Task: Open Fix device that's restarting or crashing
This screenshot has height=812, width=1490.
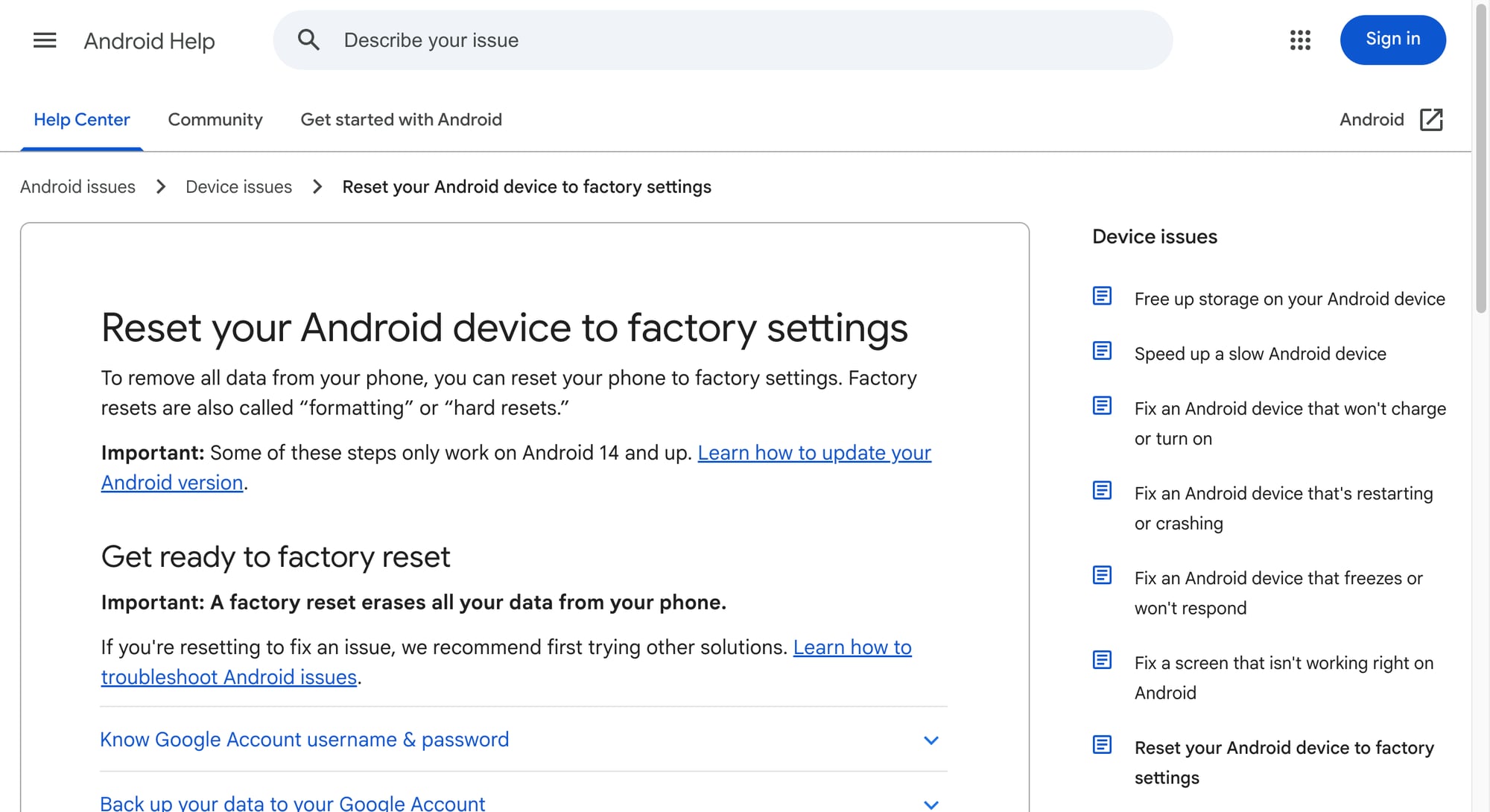Action: click(1284, 508)
